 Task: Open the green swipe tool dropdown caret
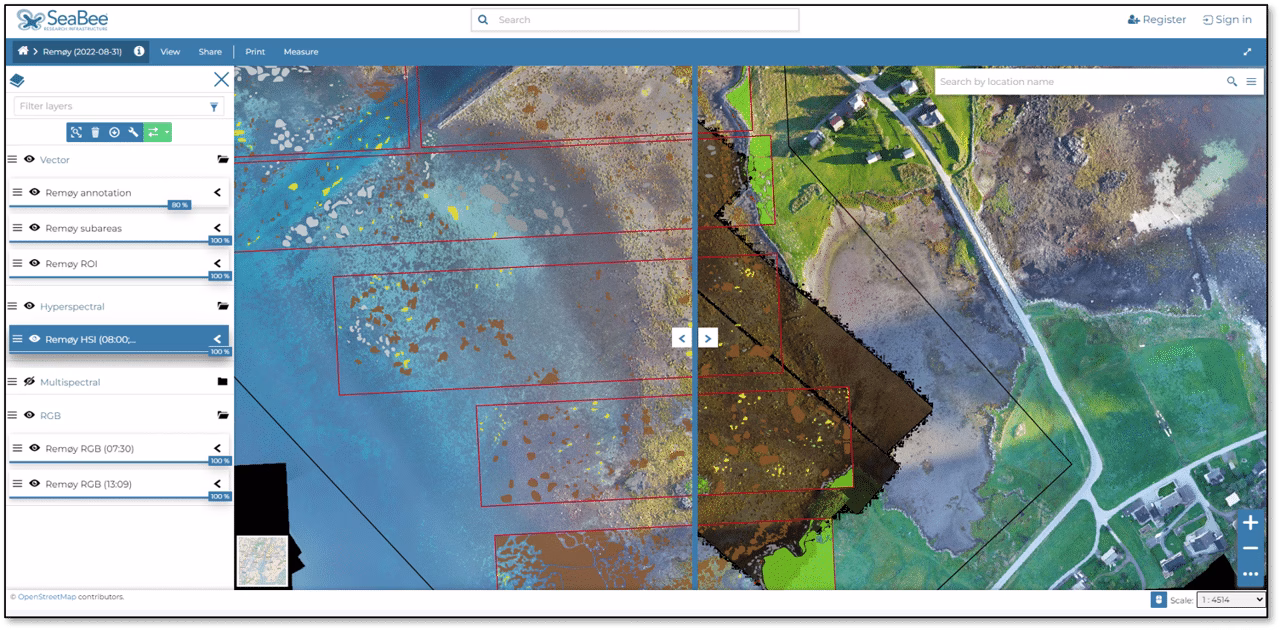pos(167,131)
